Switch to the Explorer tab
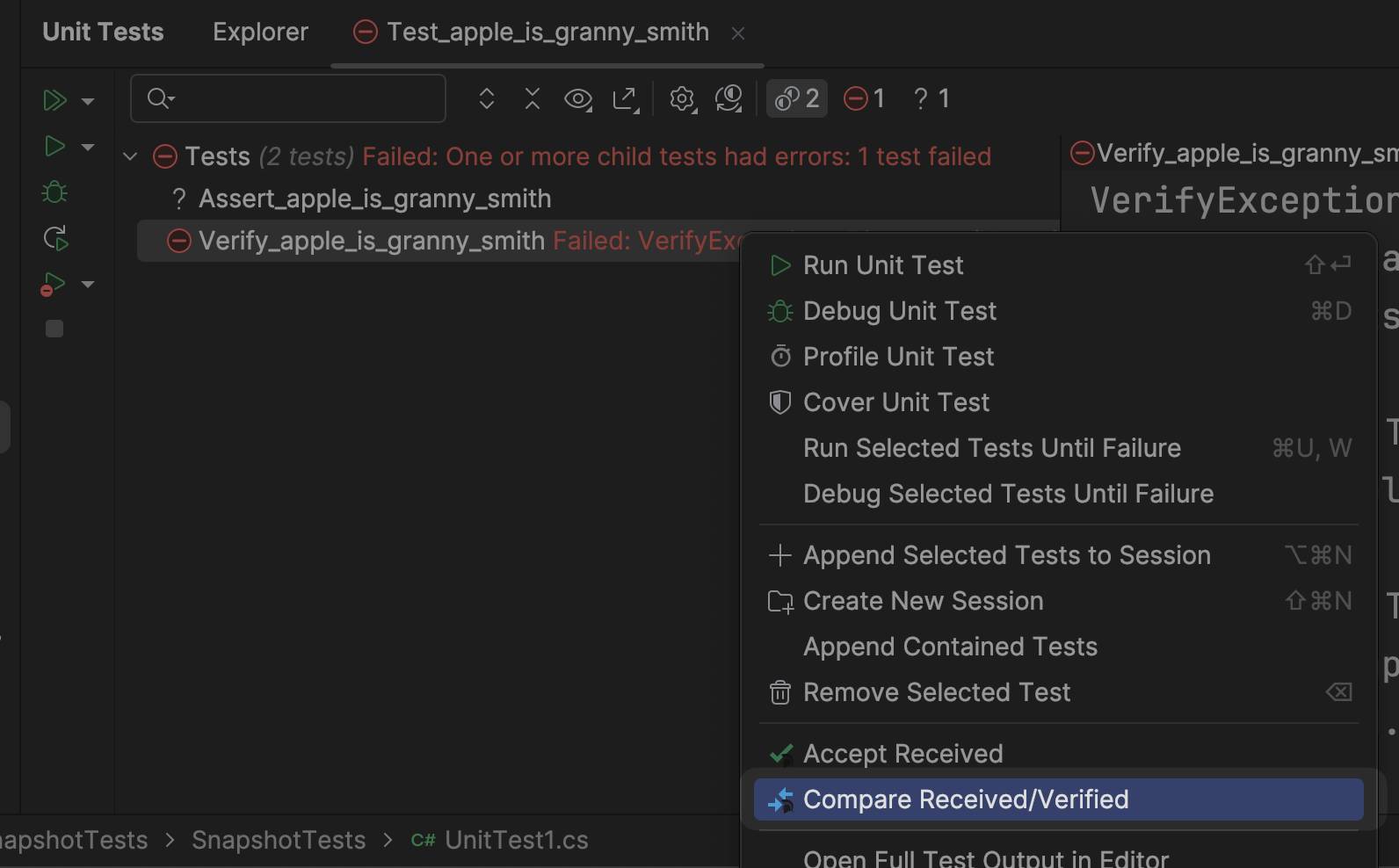Image resolution: width=1399 pixels, height=868 pixels. (260, 32)
